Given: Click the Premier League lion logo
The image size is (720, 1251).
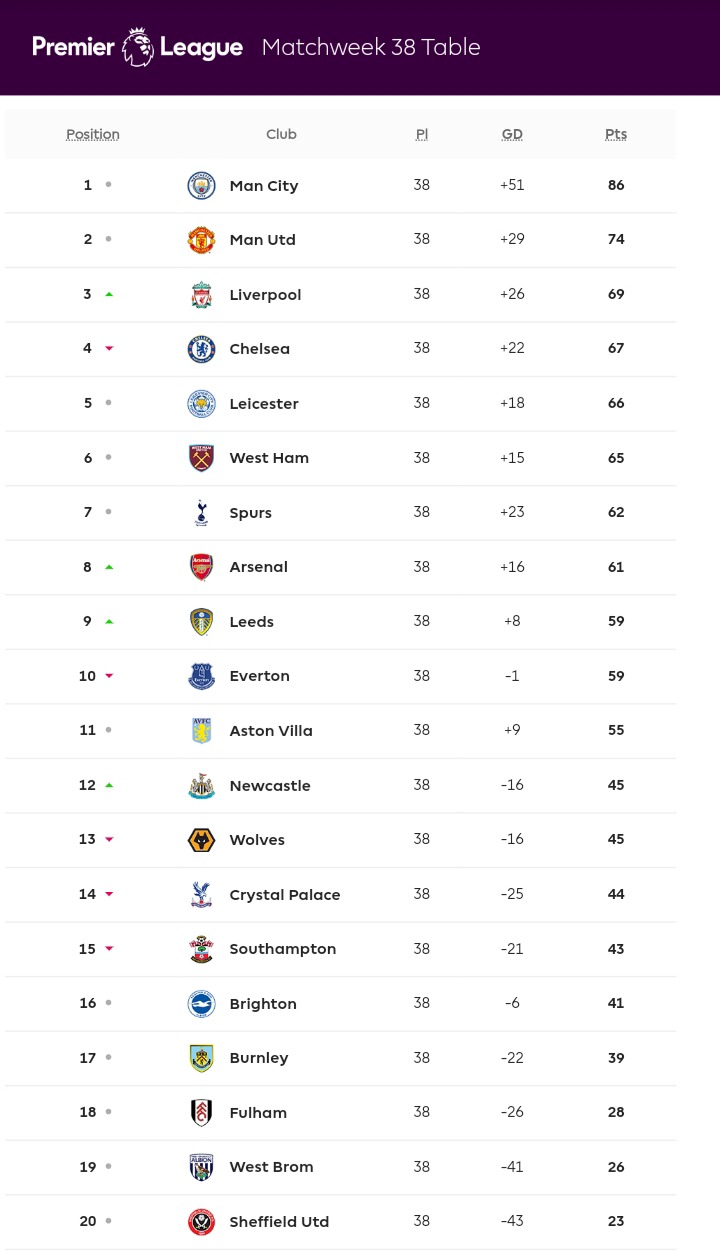Looking at the screenshot, I should click(137, 47).
